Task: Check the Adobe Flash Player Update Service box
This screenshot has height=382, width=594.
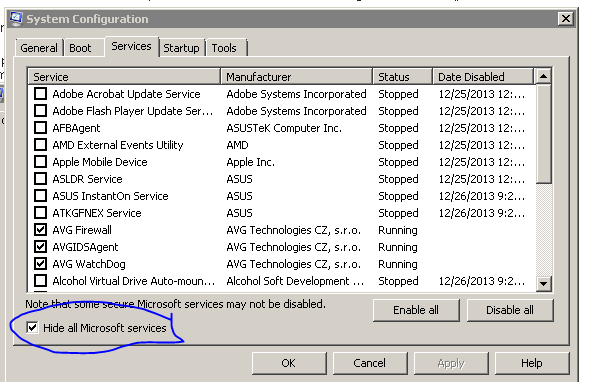Action: pos(41,111)
